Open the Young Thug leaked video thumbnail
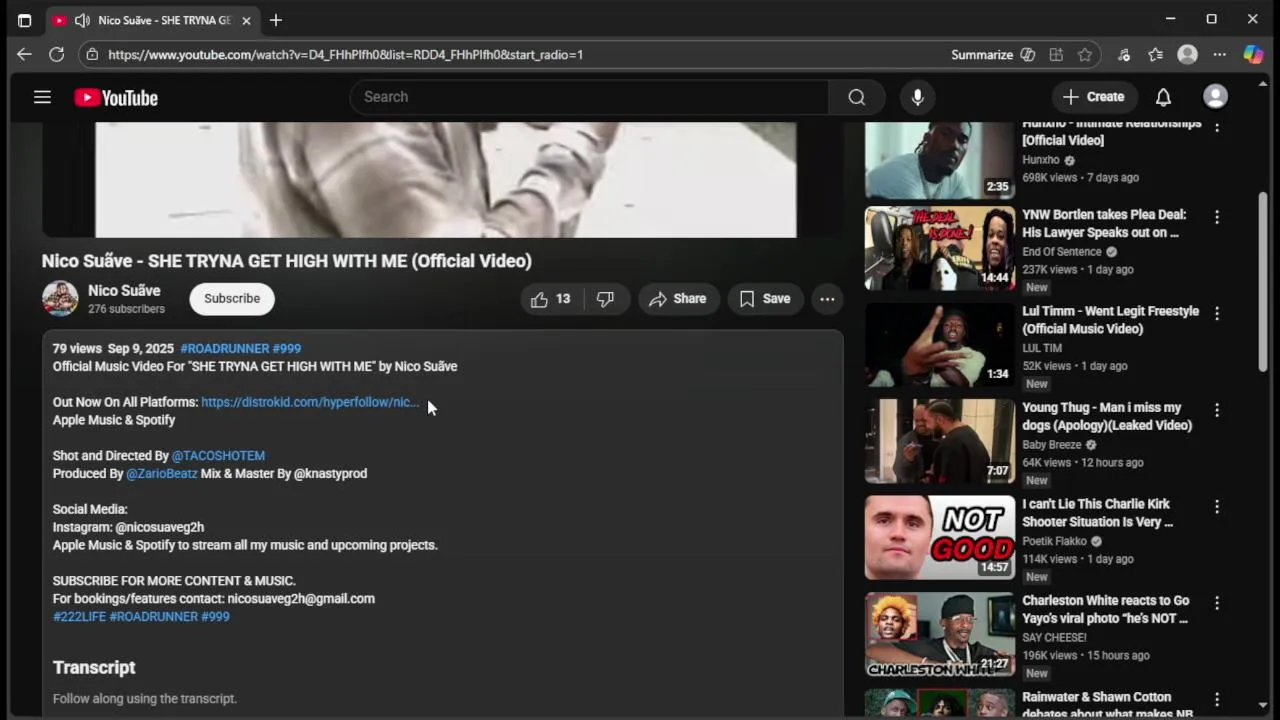This screenshot has width=1280, height=720. pos(939,441)
